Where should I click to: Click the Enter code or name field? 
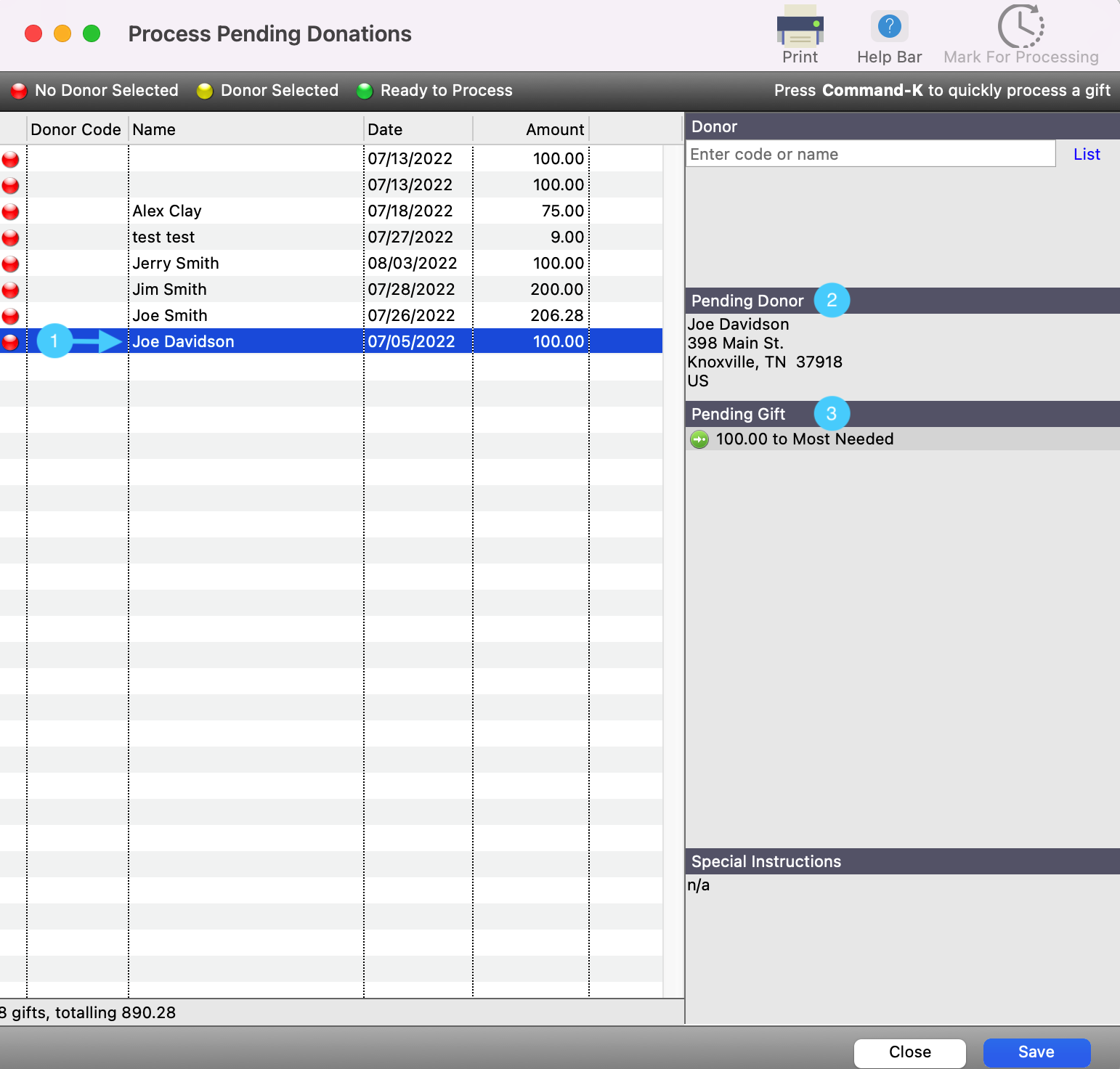tap(869, 154)
